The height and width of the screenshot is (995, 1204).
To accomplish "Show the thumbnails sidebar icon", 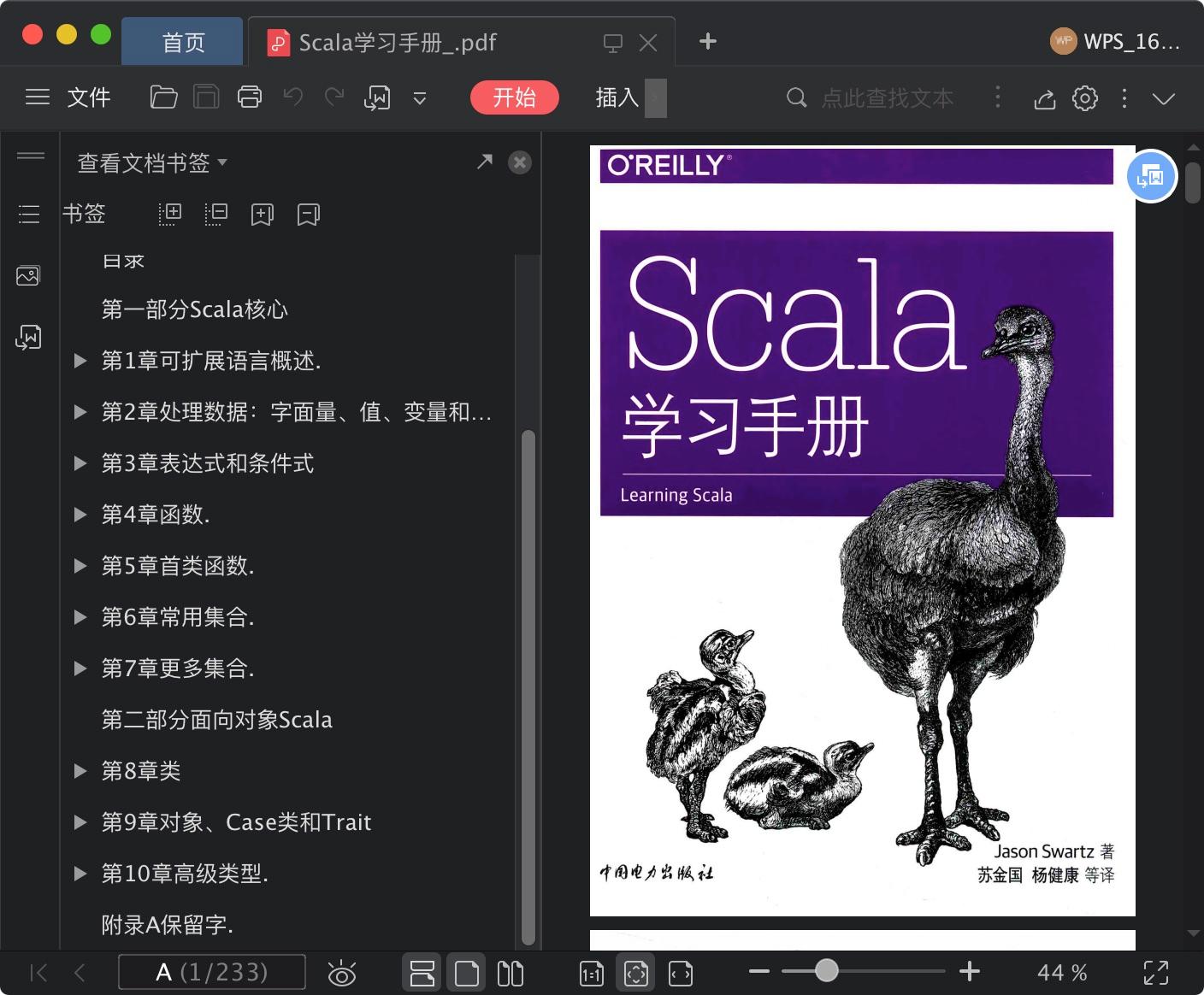I will coord(28,275).
